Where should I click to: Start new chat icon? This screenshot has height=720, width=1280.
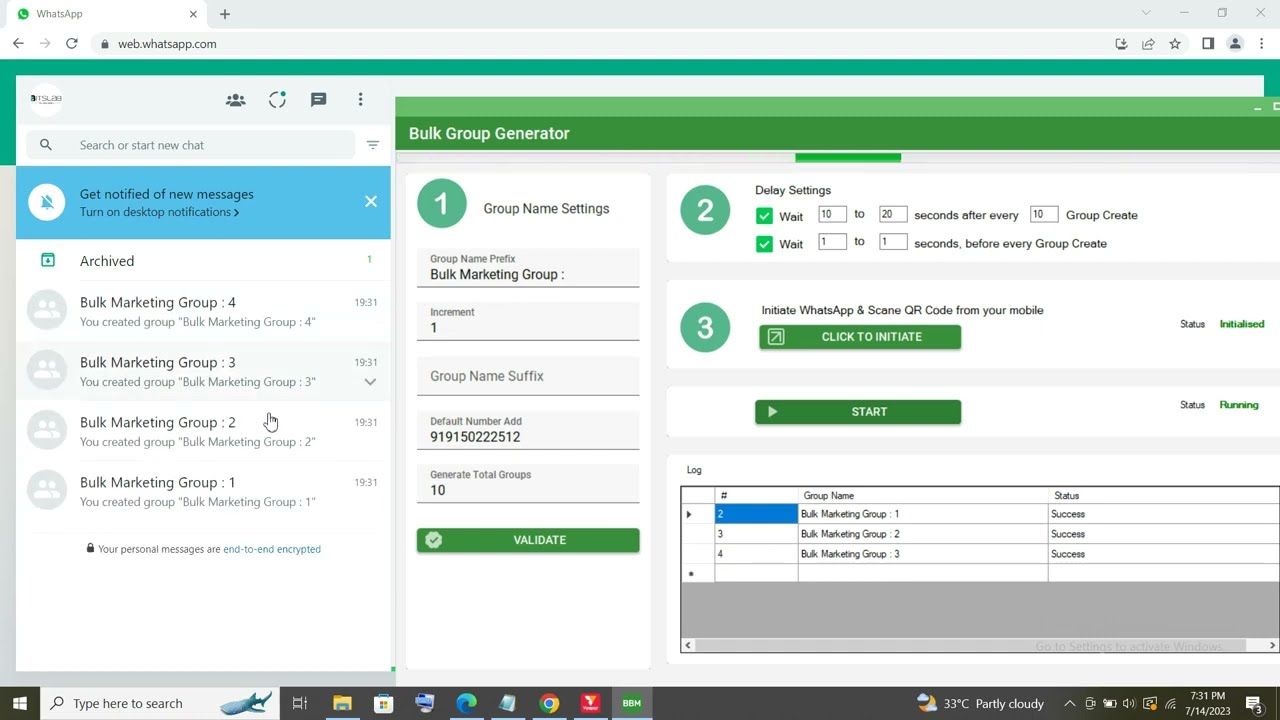click(x=319, y=100)
